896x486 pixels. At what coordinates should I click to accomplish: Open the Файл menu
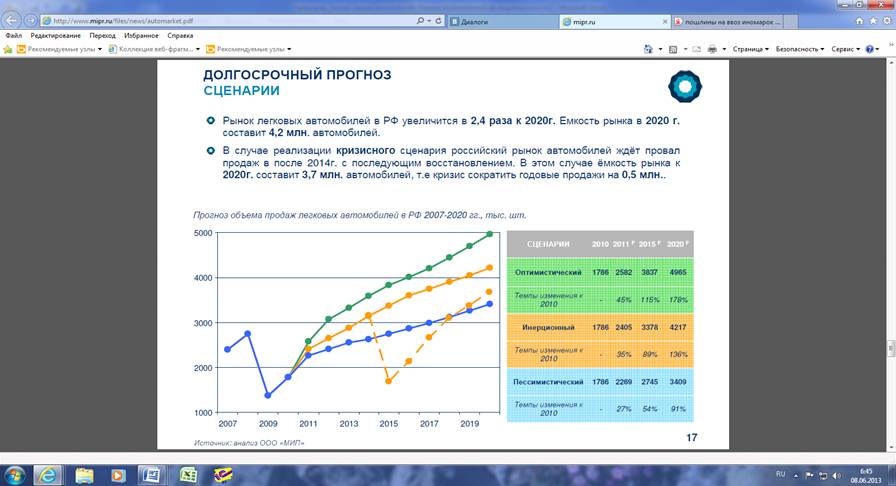[x=14, y=35]
